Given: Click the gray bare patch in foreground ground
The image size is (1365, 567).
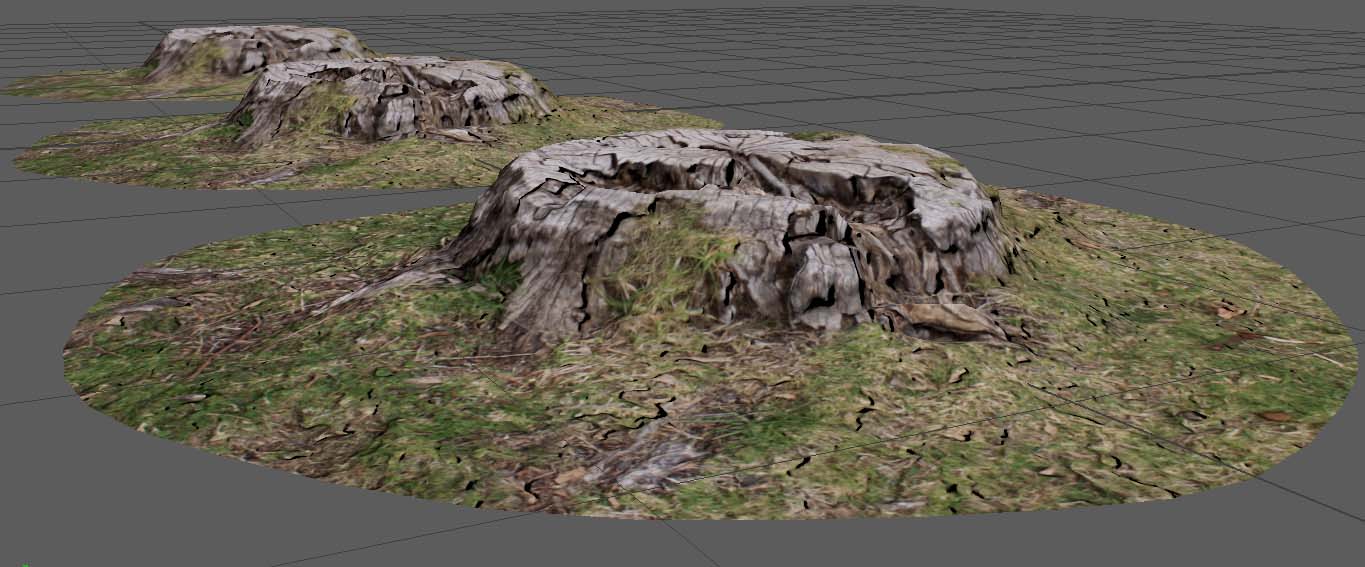Looking at the screenshot, I should pos(650,460).
